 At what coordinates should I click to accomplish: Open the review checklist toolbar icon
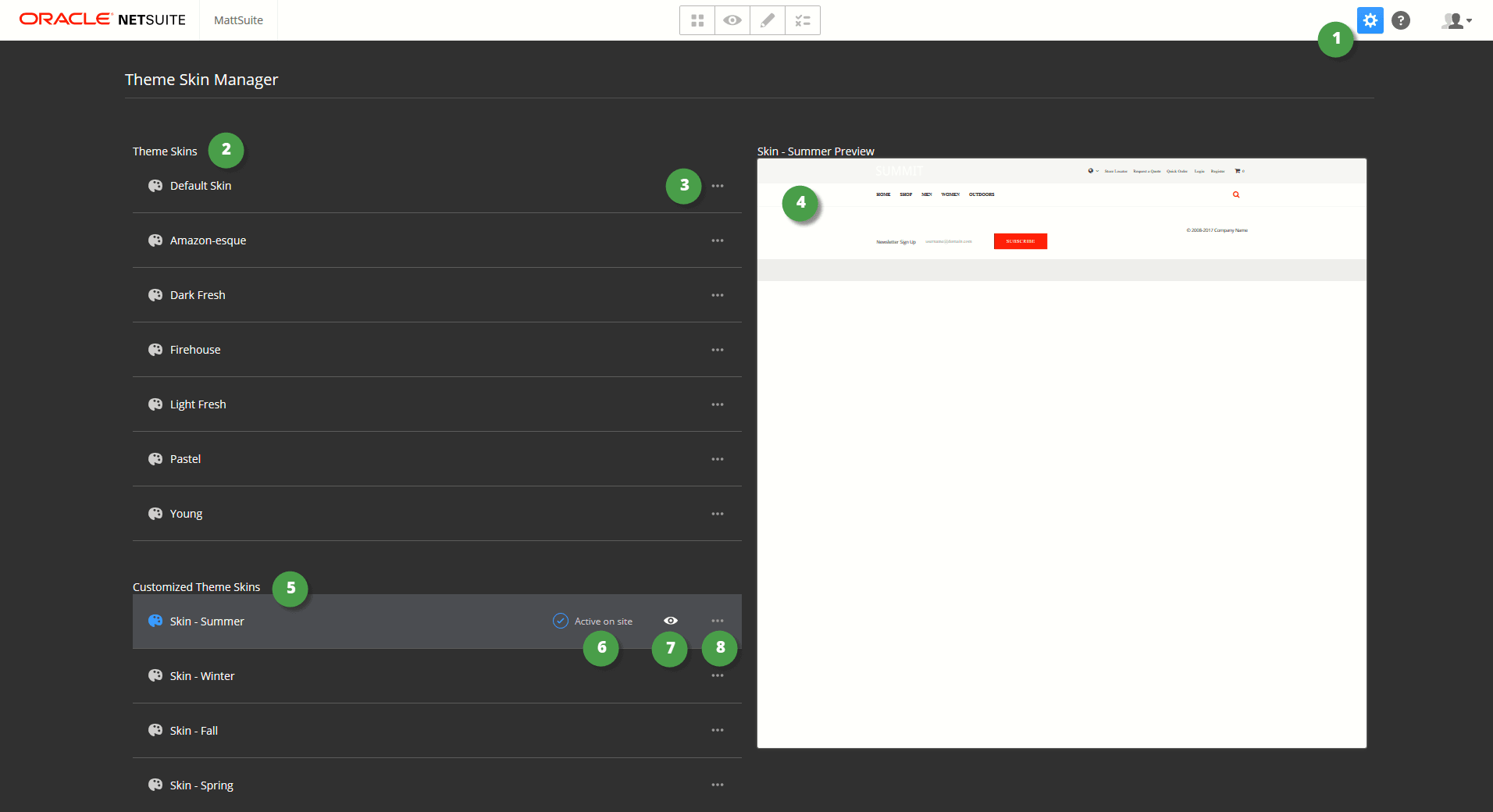803,20
